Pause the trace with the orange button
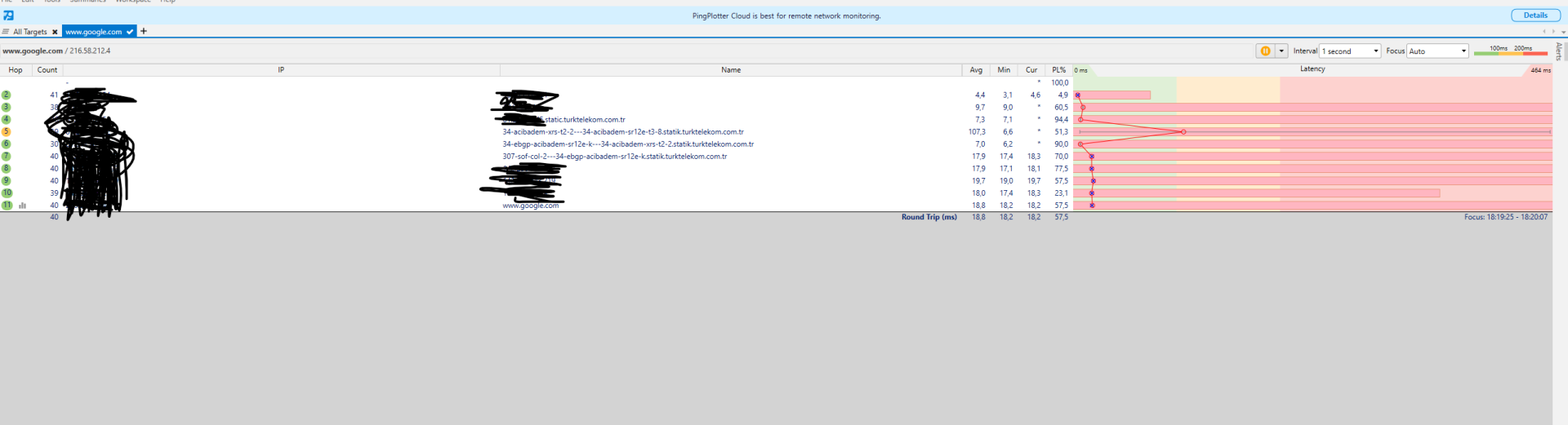The image size is (1568, 425). tap(1265, 51)
